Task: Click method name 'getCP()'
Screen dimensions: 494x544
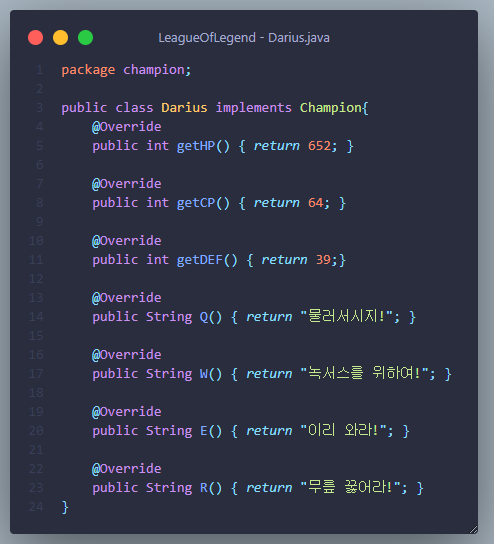Action: pos(203,203)
